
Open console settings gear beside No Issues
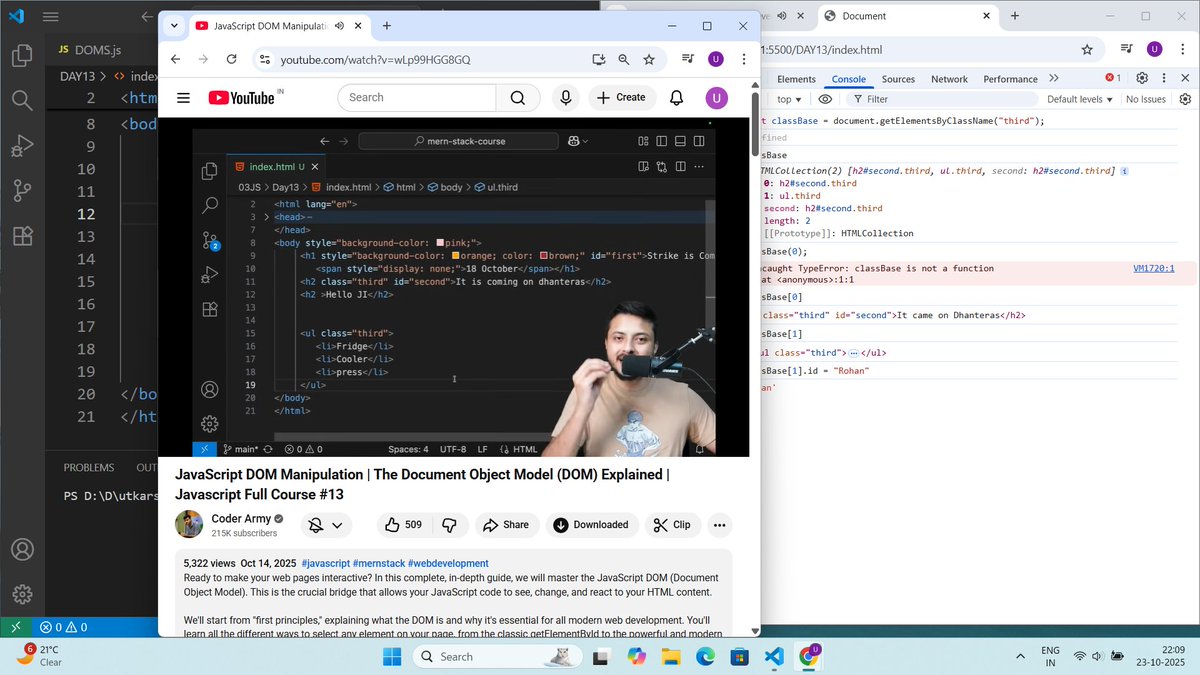pyautogui.click(x=1185, y=99)
